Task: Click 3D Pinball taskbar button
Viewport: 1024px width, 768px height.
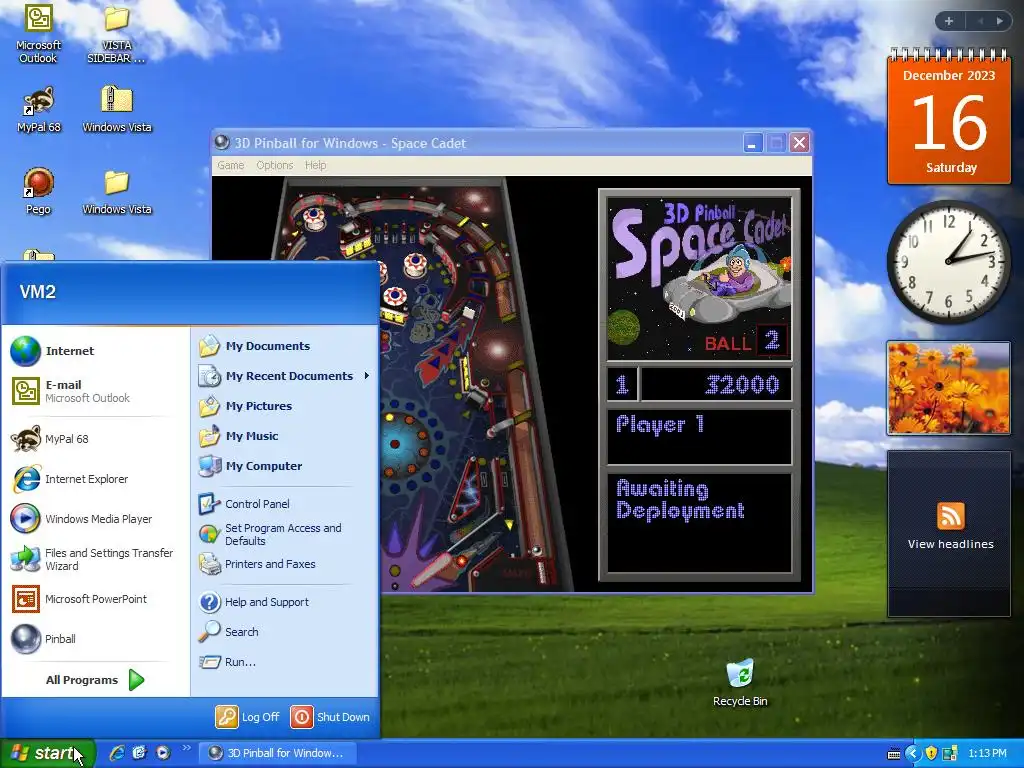Action: tap(278, 753)
